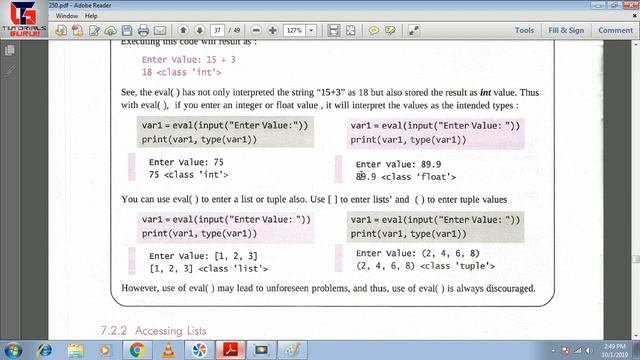Show hidden system tray icons
The width and height of the screenshot is (640, 360).
(553, 351)
